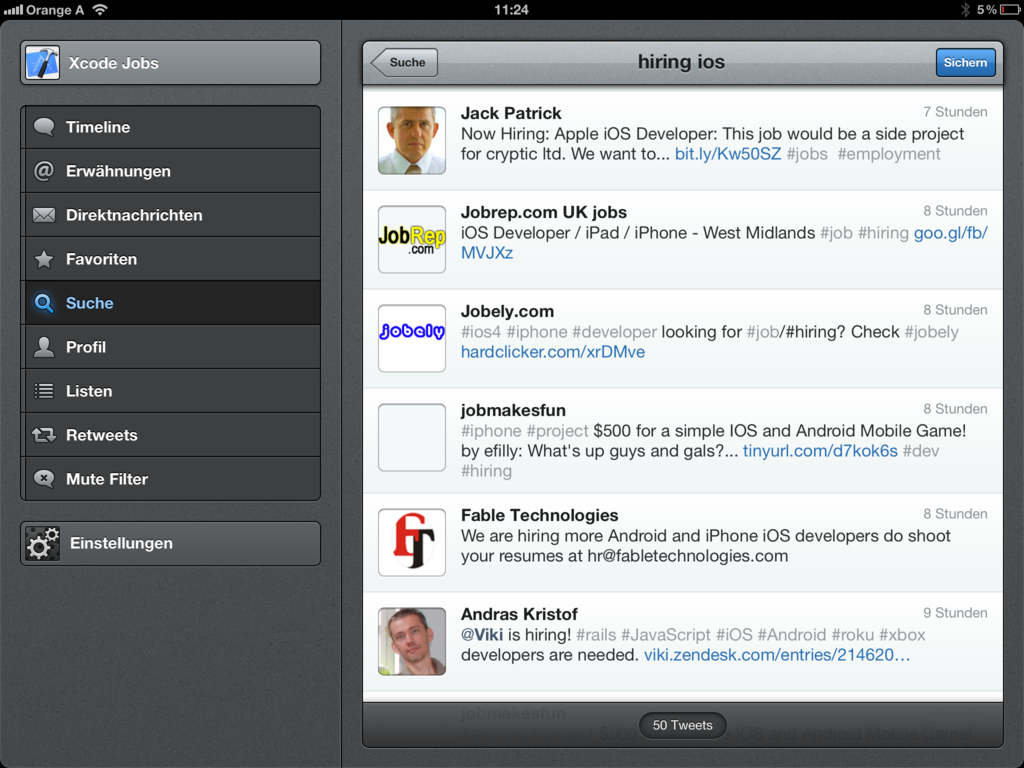
Task: Select the Suche magnifier icon
Action: pyautogui.click(x=44, y=303)
